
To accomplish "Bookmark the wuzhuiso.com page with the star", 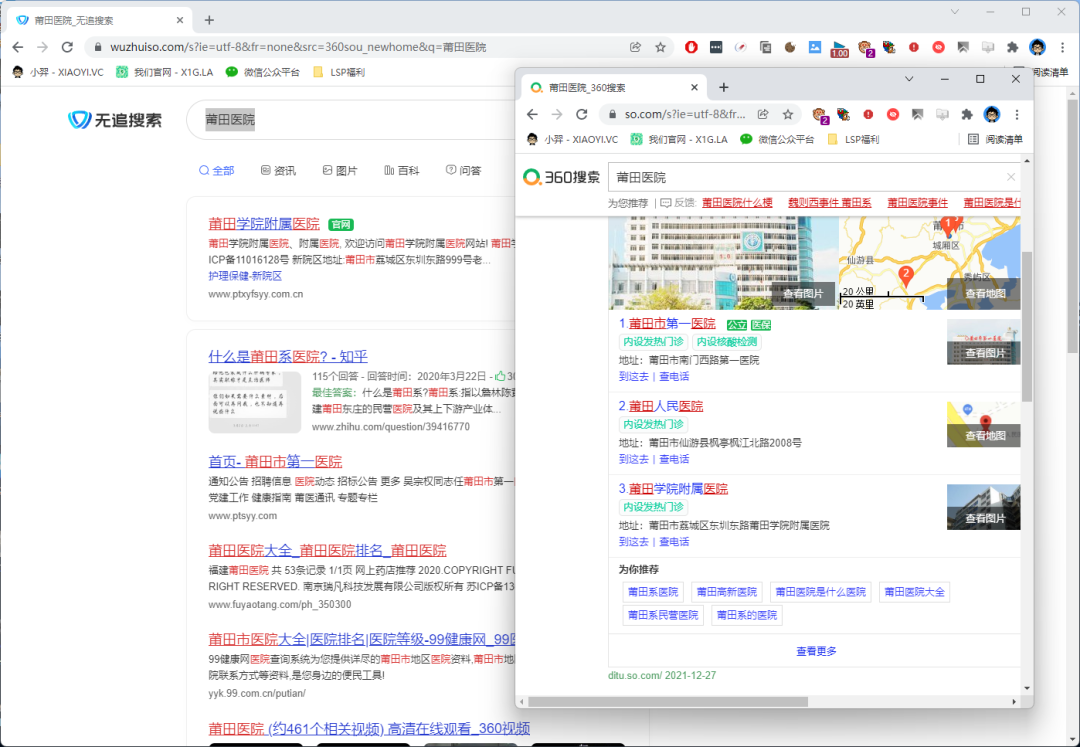I will pyautogui.click(x=661, y=47).
